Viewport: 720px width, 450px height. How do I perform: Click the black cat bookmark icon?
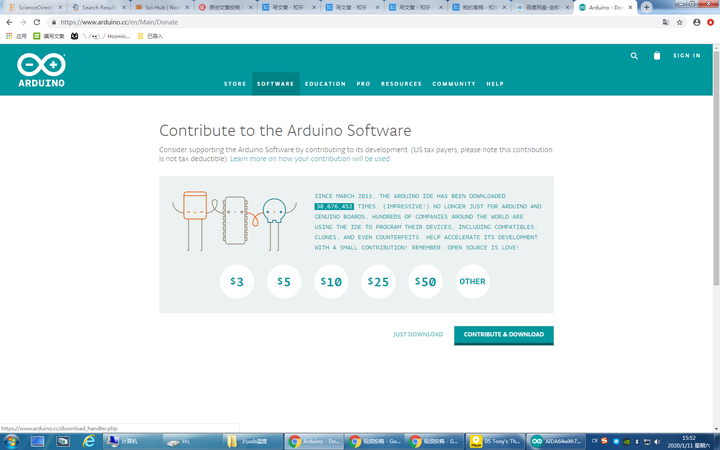(x=74, y=36)
